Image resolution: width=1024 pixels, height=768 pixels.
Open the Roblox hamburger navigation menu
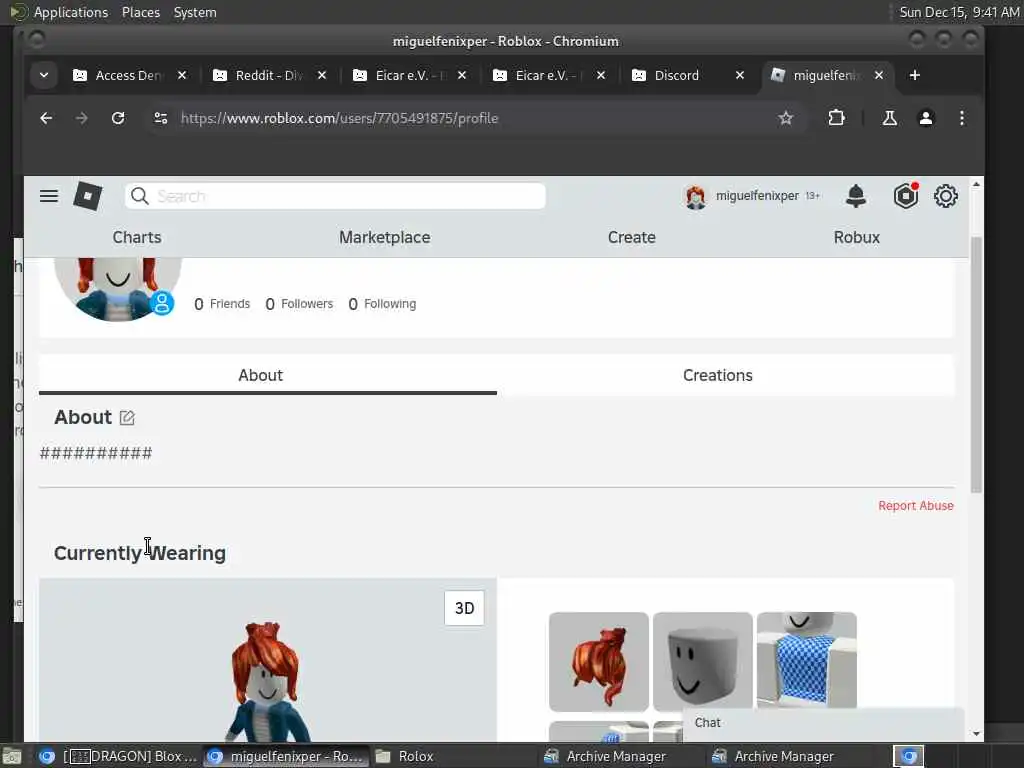coord(49,196)
